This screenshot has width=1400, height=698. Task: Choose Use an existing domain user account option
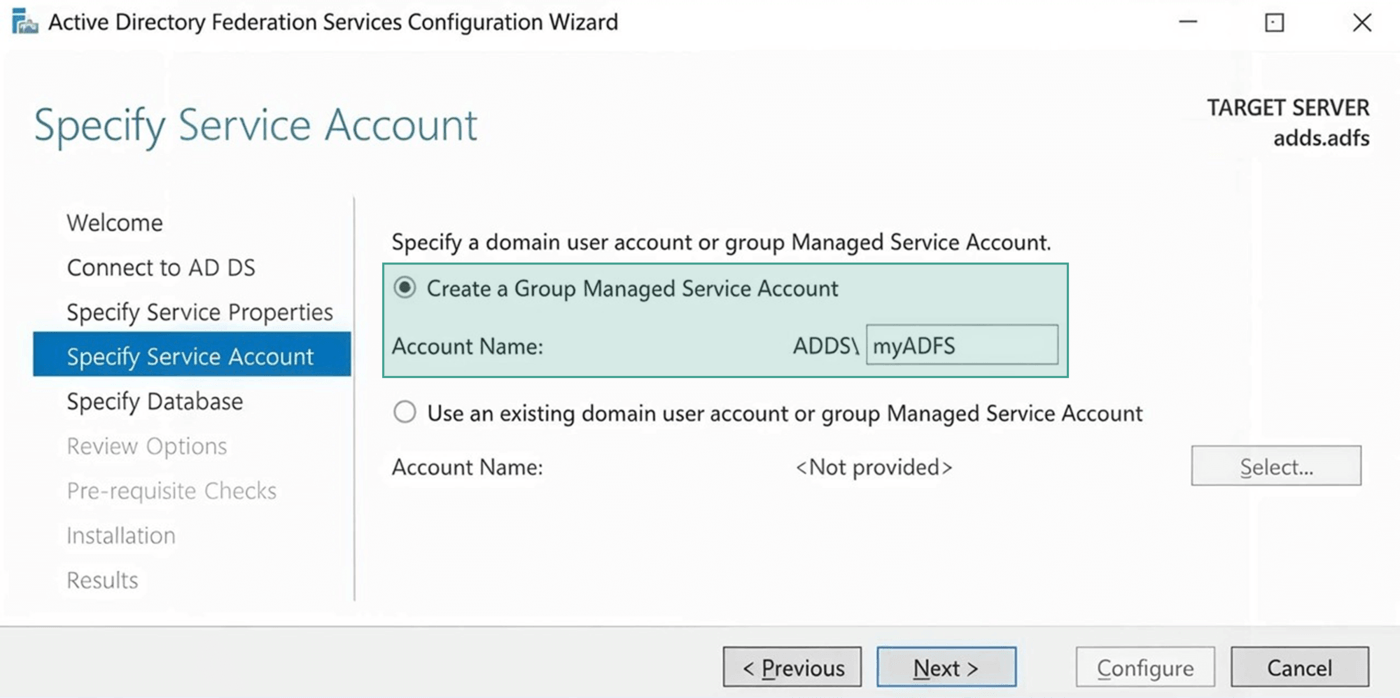tap(405, 413)
